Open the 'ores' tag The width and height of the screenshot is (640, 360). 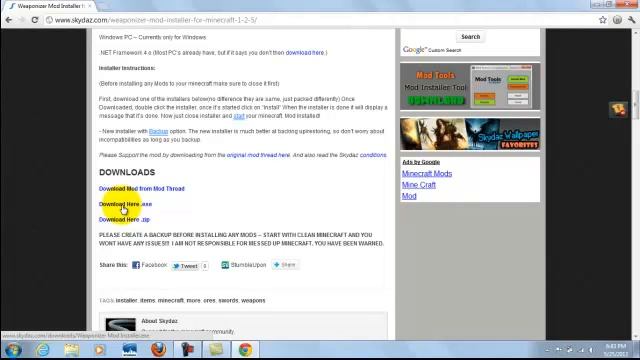209,300
